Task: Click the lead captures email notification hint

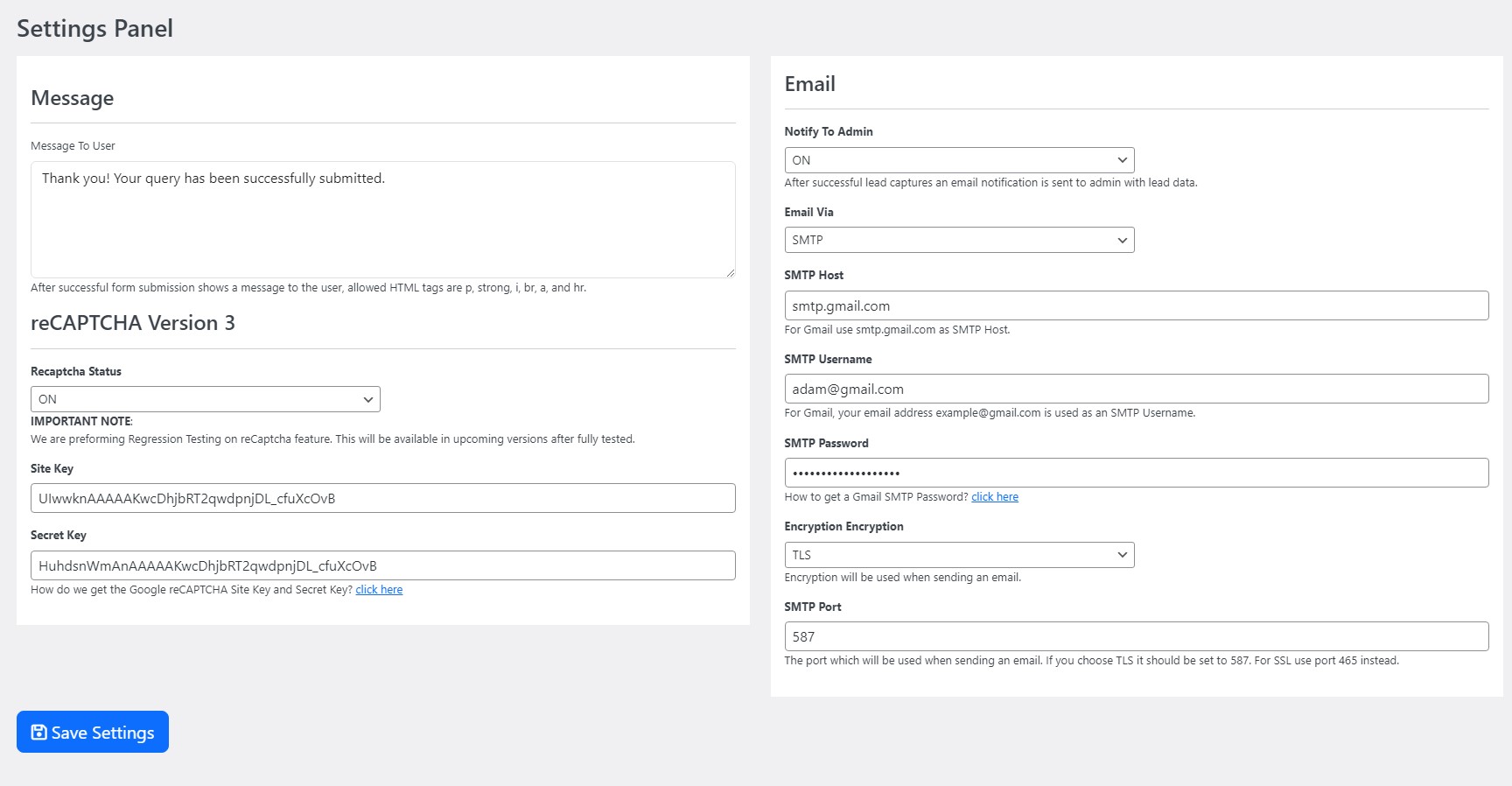Action: [990, 183]
